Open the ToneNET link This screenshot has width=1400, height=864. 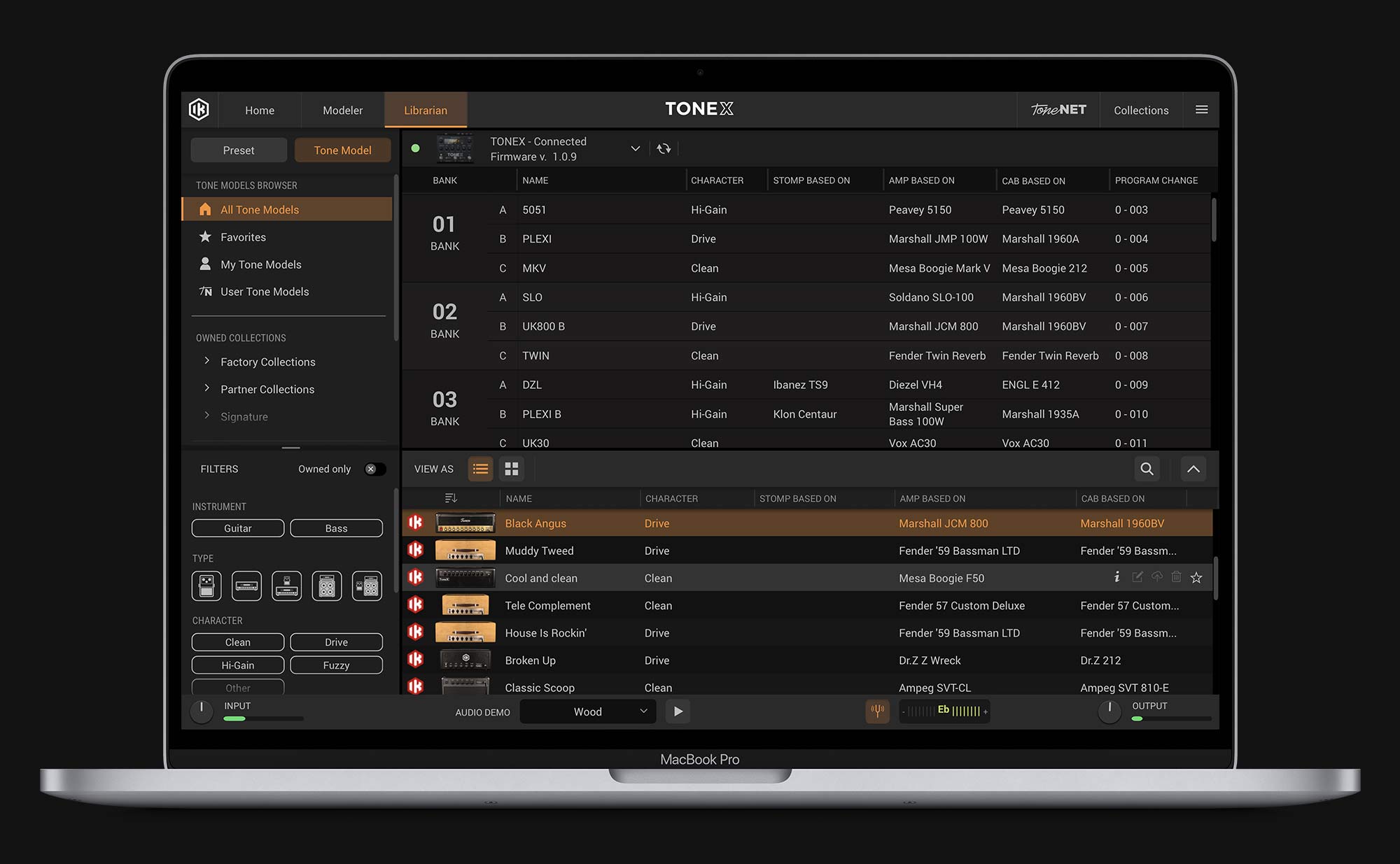click(x=1058, y=110)
